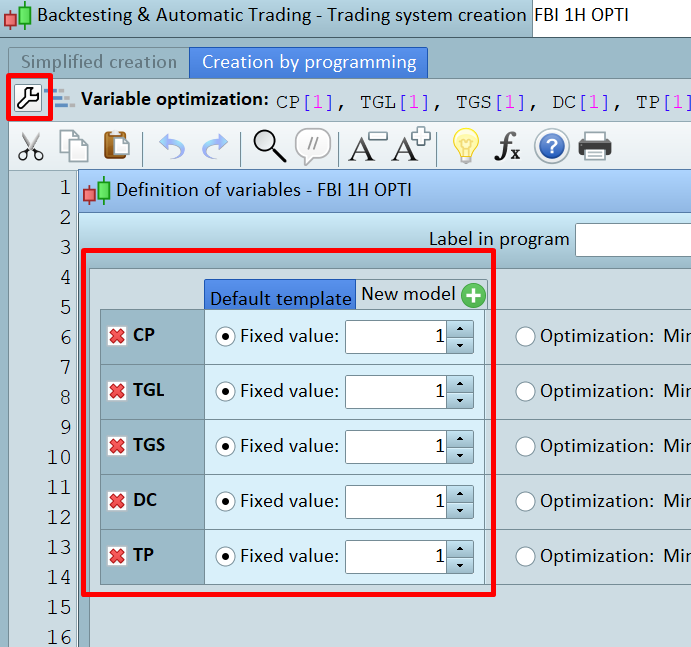The image size is (691, 647).
Task: Select Fixed value for TGS
Action: 225,446
